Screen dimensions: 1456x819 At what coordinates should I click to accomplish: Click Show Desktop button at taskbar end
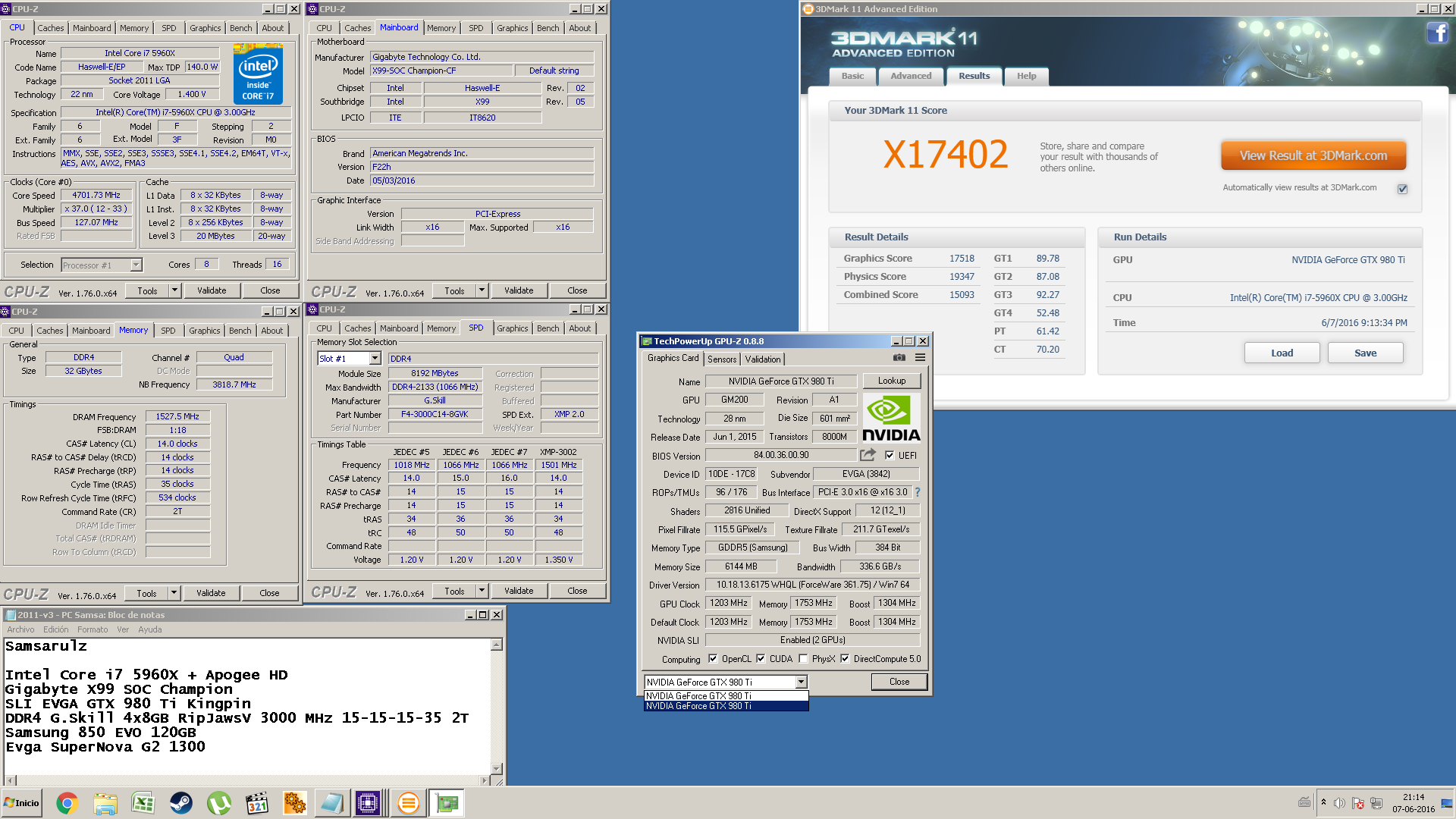click(1447, 803)
